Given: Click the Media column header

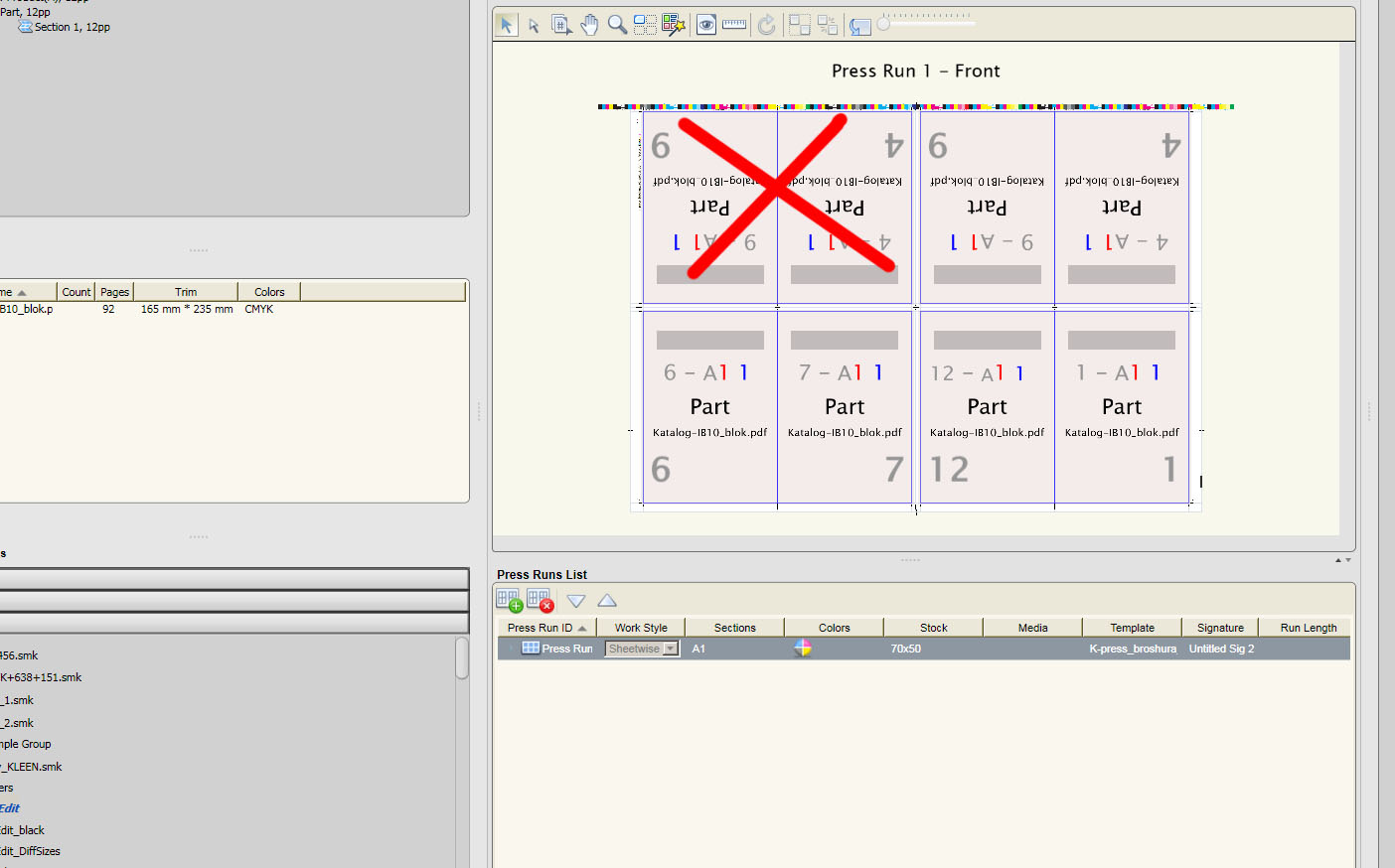Looking at the screenshot, I should point(1033,628).
